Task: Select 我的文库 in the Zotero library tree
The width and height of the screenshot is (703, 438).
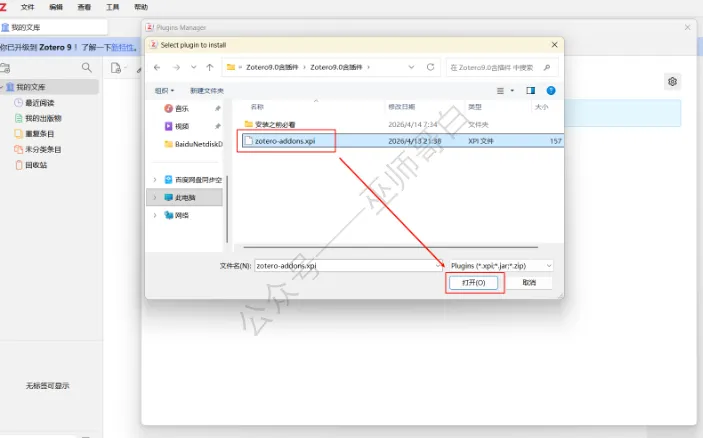Action: click(49, 87)
